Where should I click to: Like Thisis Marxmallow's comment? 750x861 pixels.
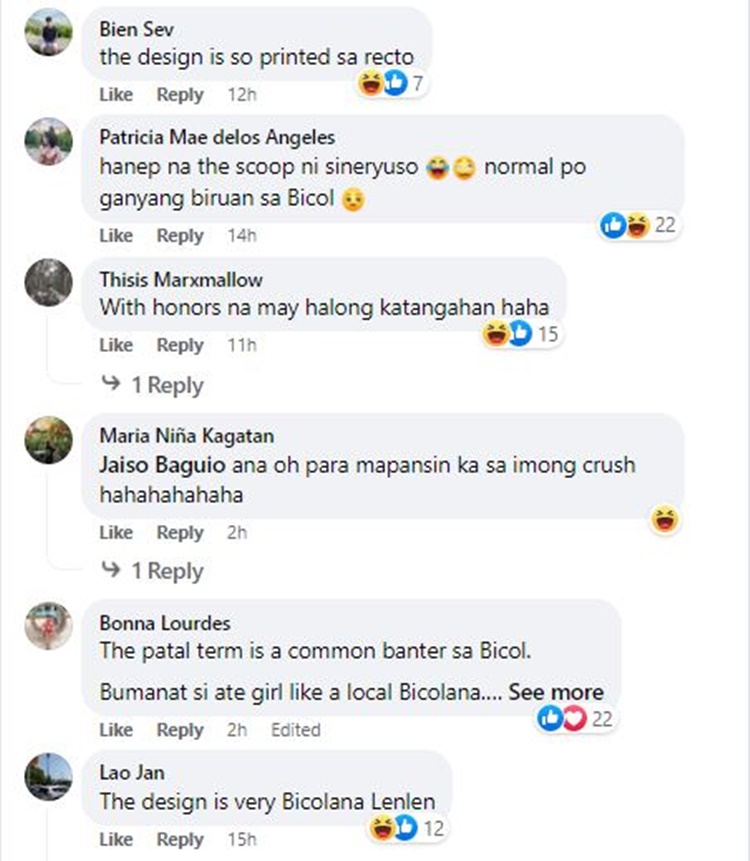pyautogui.click(x=116, y=345)
